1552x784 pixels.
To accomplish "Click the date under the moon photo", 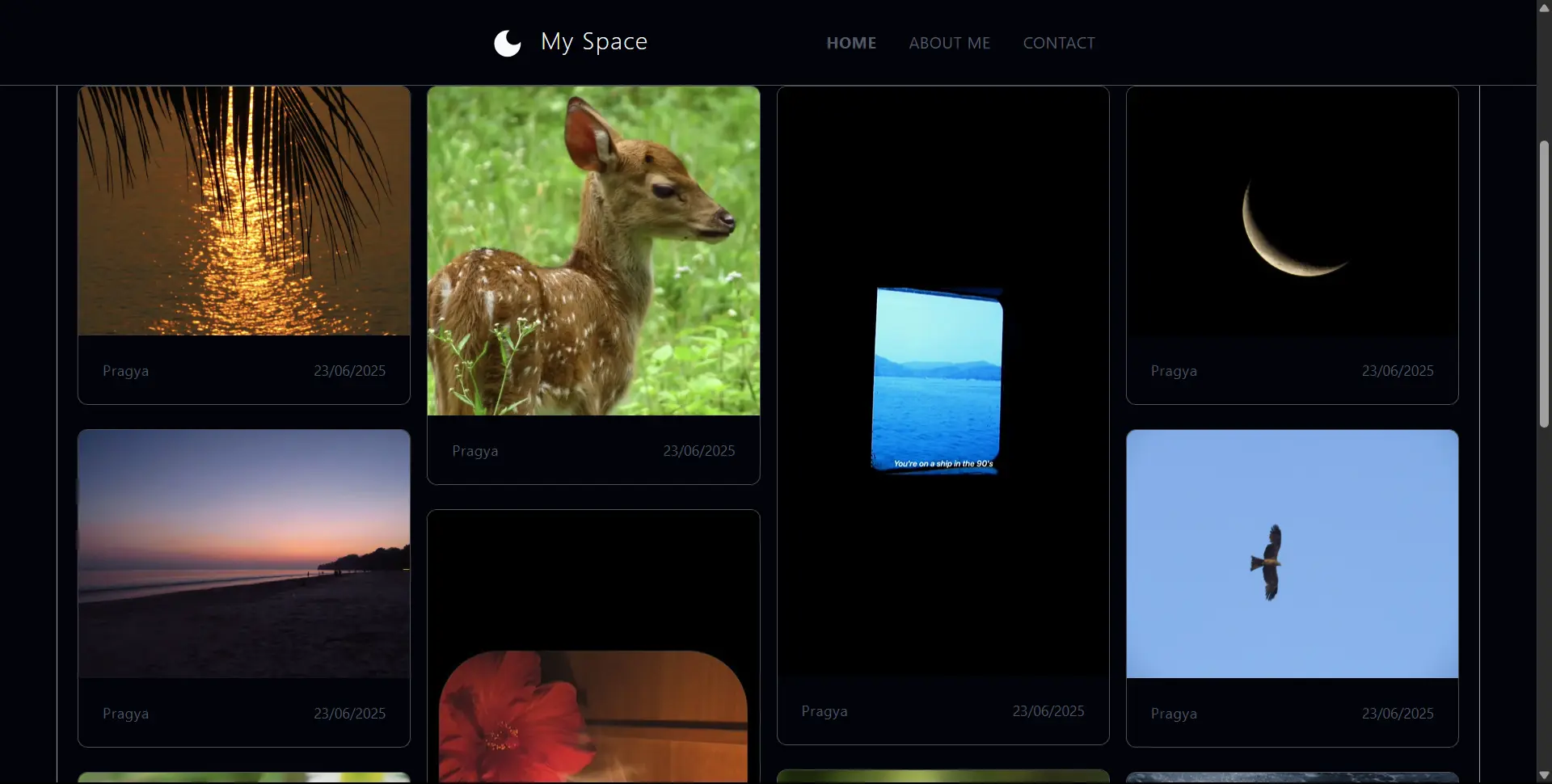I will tap(1398, 371).
